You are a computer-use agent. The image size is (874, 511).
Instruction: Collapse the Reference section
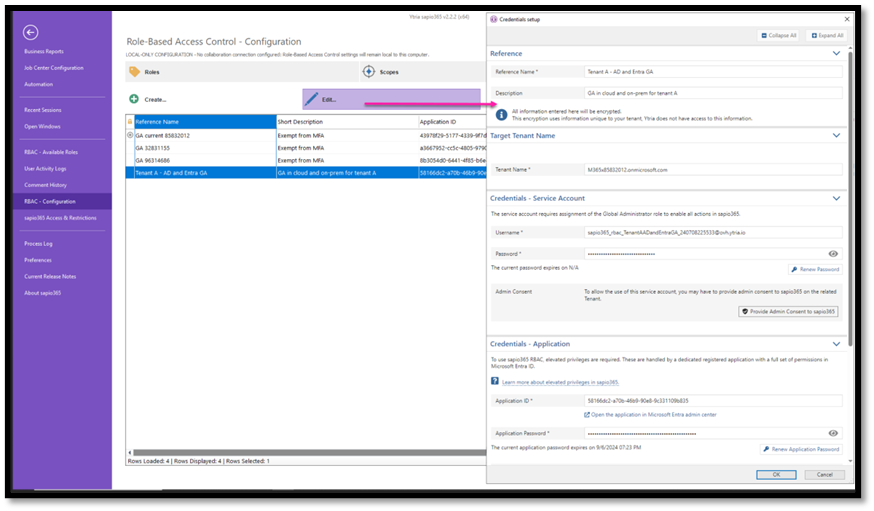point(836,53)
